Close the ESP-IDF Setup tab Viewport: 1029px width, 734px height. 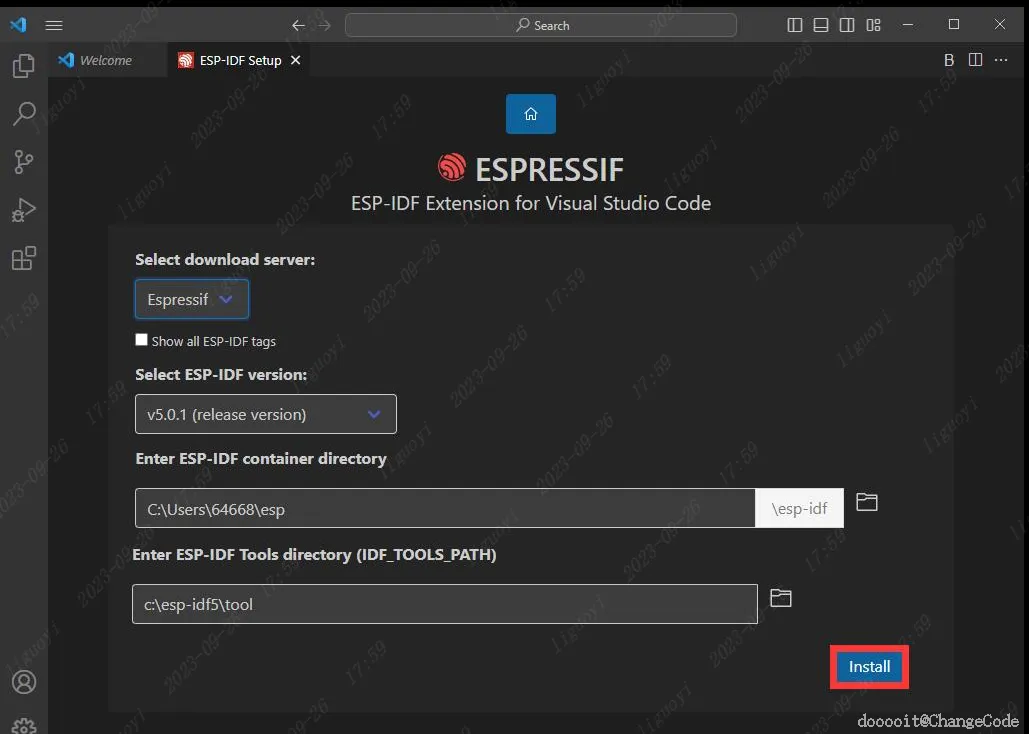coord(296,60)
